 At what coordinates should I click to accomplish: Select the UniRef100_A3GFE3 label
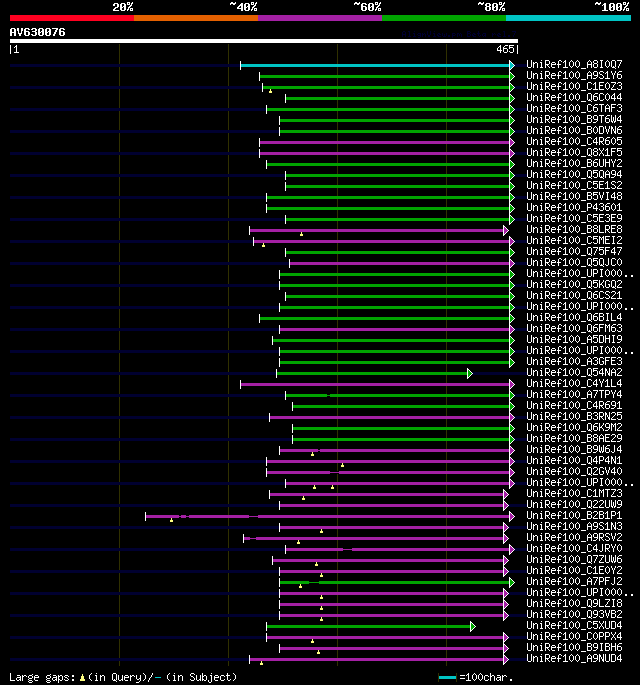574,361
